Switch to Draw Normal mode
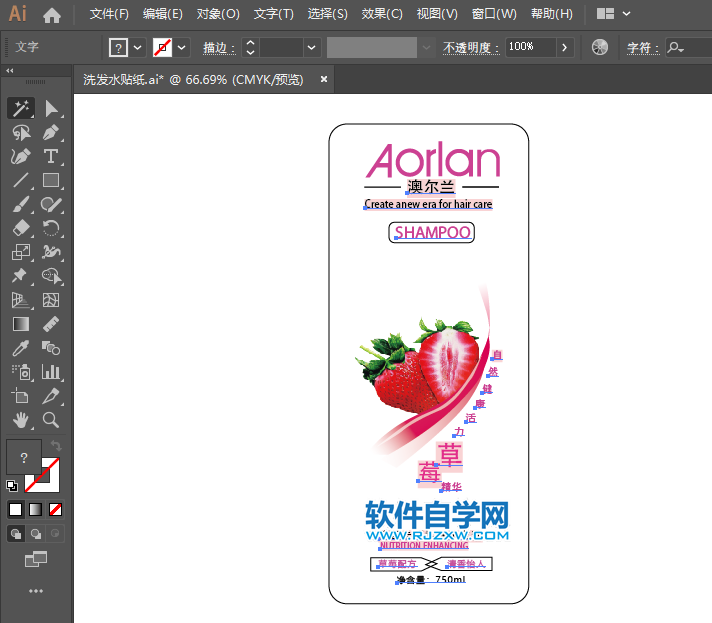 tap(16, 534)
